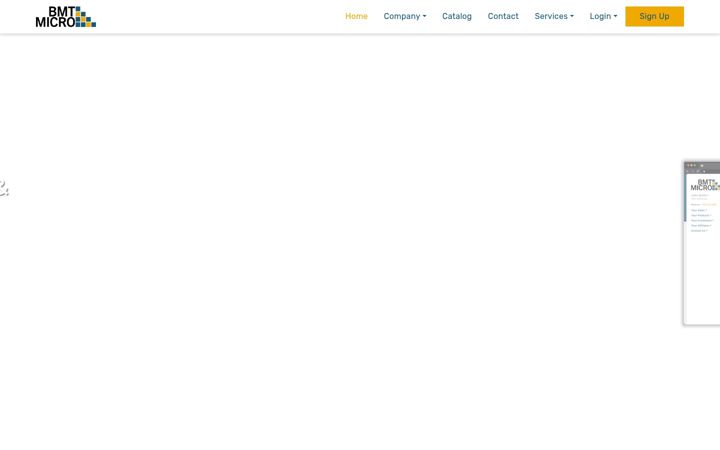Screen dimensions: 720x450
Task: Click the browser mockup slide thumbnail
Action: tap(702, 243)
